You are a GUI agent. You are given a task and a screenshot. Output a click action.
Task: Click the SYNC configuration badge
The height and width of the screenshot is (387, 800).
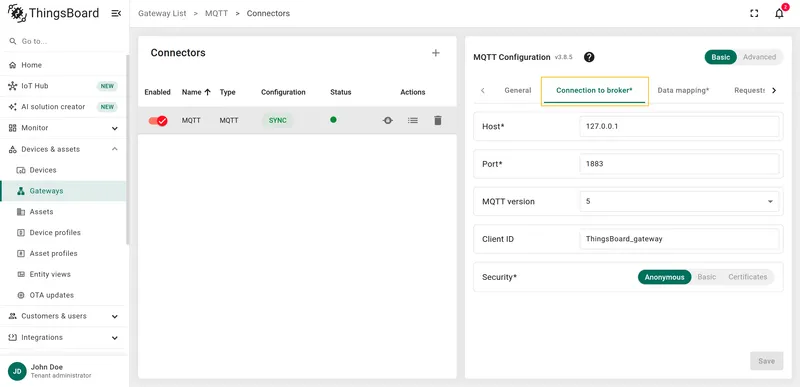(278, 121)
